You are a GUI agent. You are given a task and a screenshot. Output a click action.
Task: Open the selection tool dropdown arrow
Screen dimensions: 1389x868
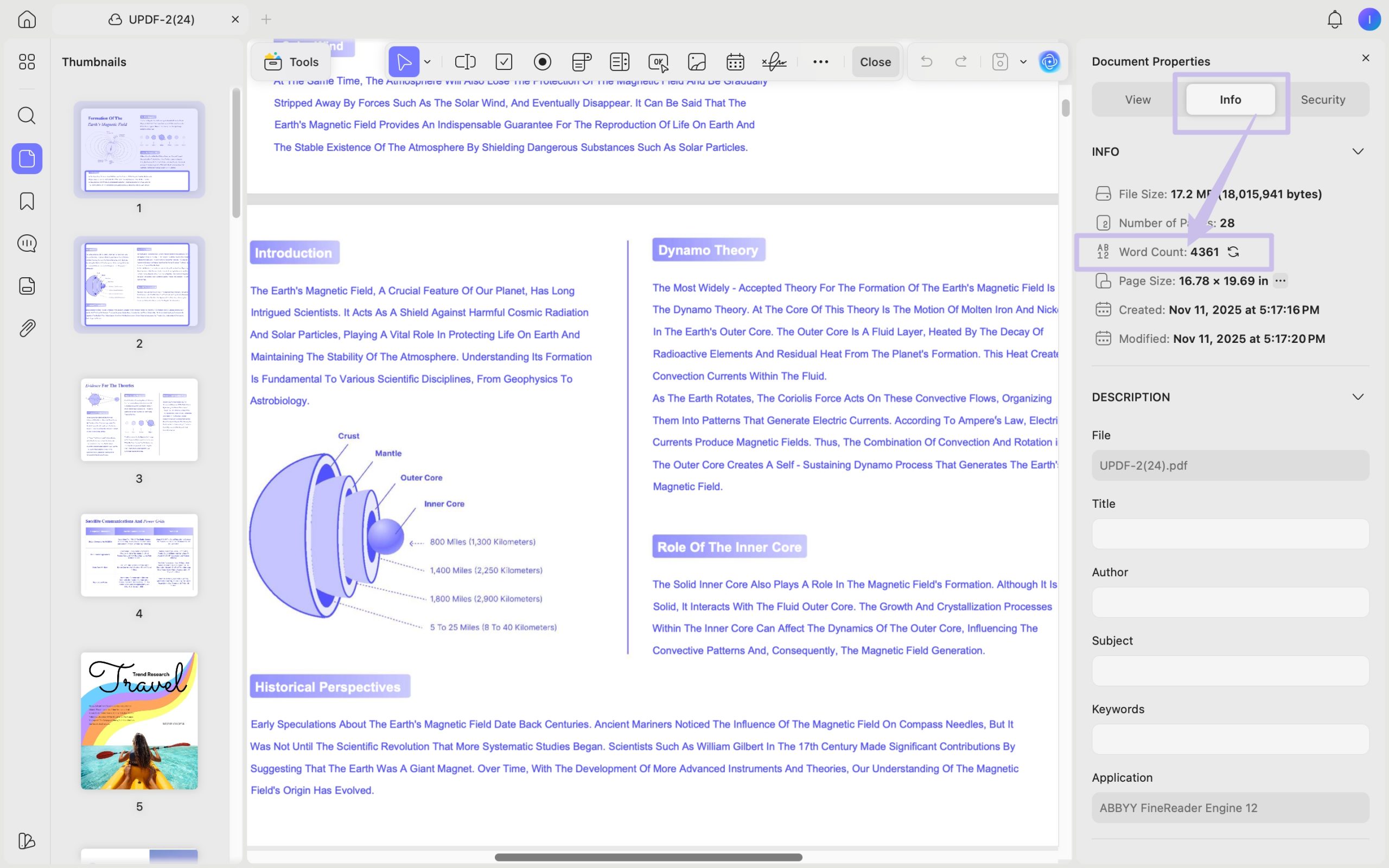pos(427,61)
